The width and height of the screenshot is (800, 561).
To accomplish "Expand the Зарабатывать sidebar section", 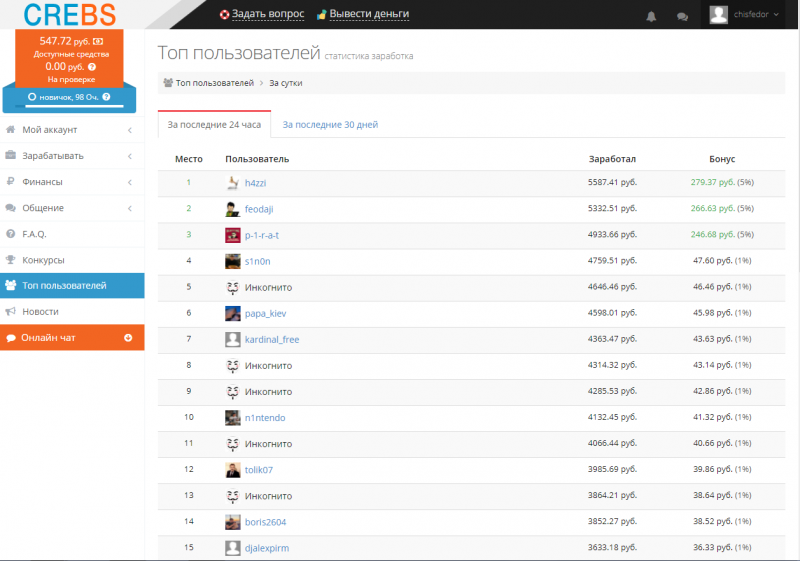I will pos(72,156).
